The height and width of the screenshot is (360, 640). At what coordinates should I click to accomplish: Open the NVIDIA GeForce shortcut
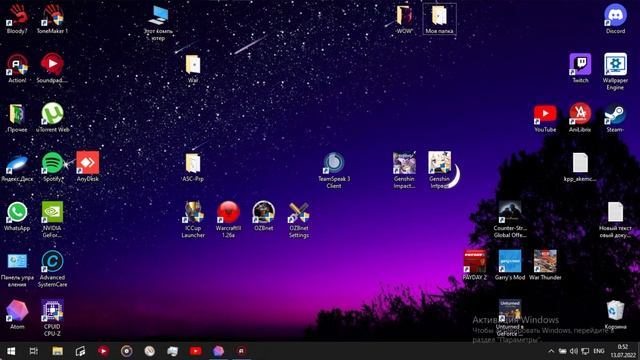(x=52, y=219)
